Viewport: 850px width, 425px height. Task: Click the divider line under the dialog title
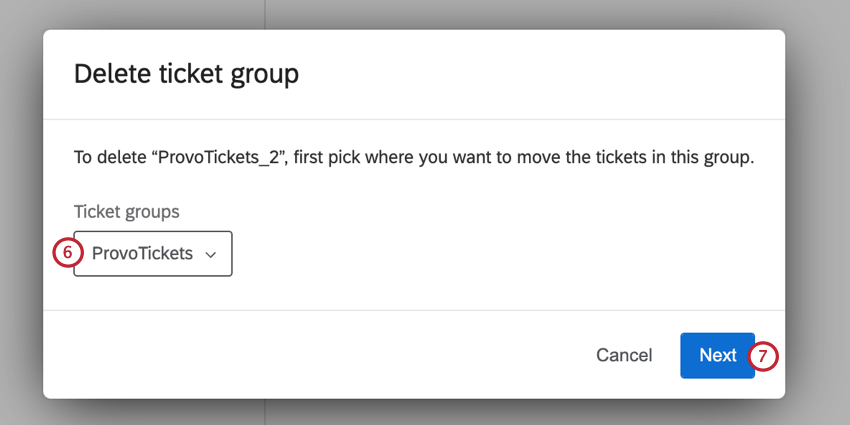coord(414,119)
